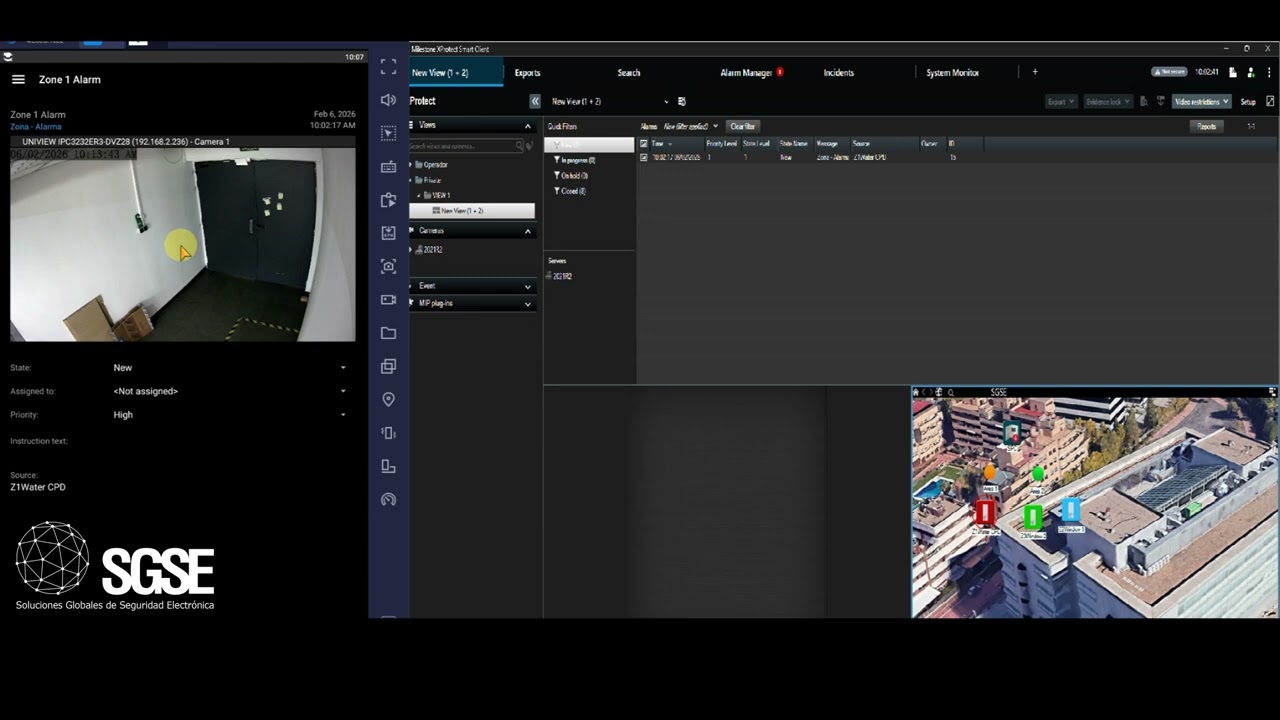Click the Clear filter button
The image size is (1280, 720).
[743, 126]
